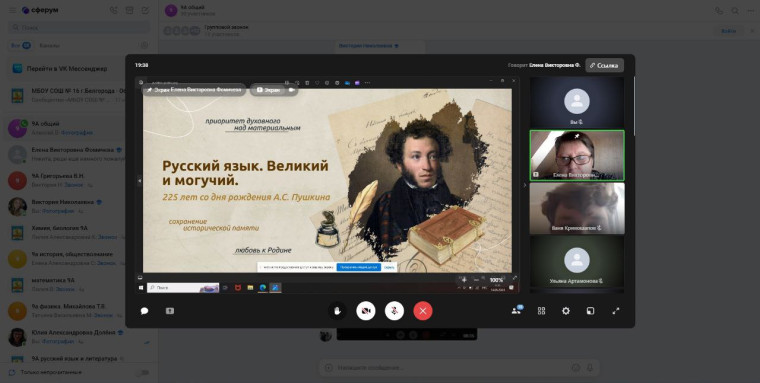Open 9а история, обществознание chat

79,259
